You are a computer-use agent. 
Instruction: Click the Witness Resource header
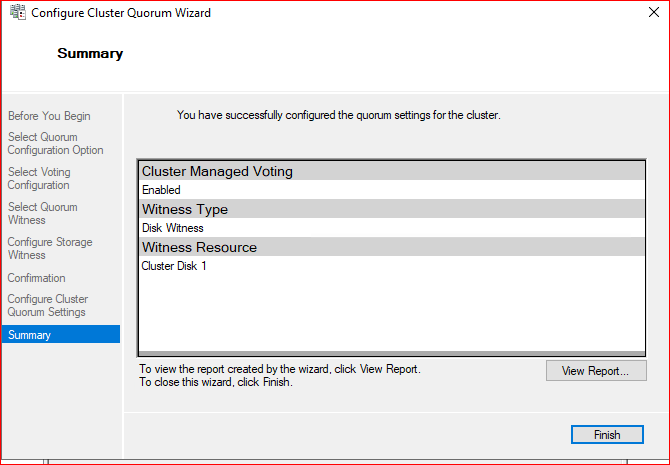point(391,247)
